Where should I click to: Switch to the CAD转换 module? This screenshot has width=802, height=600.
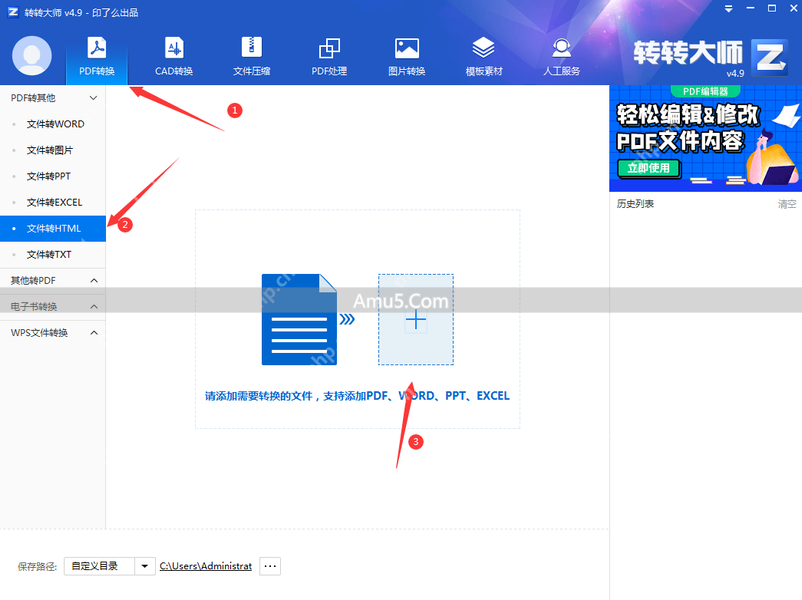point(174,55)
